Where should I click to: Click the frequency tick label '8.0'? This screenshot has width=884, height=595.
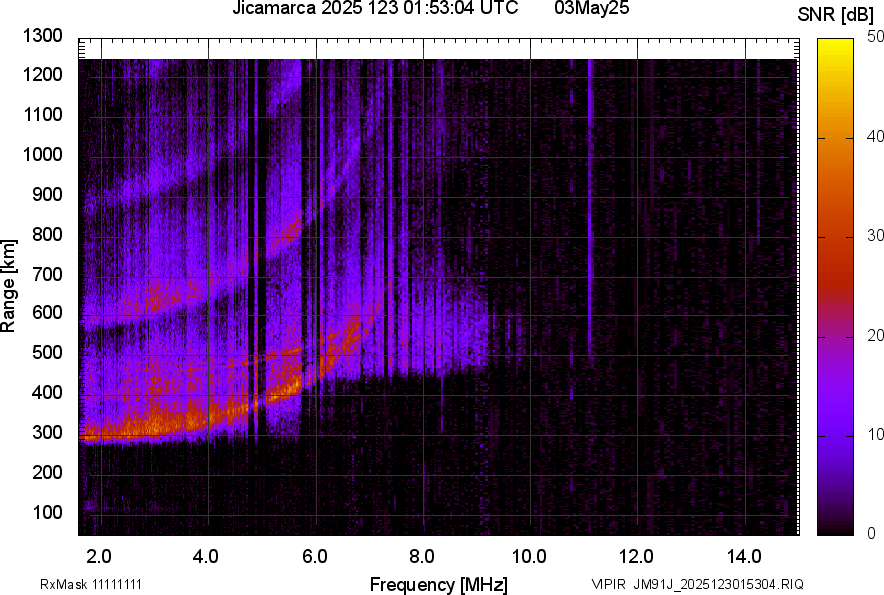[x=421, y=557]
